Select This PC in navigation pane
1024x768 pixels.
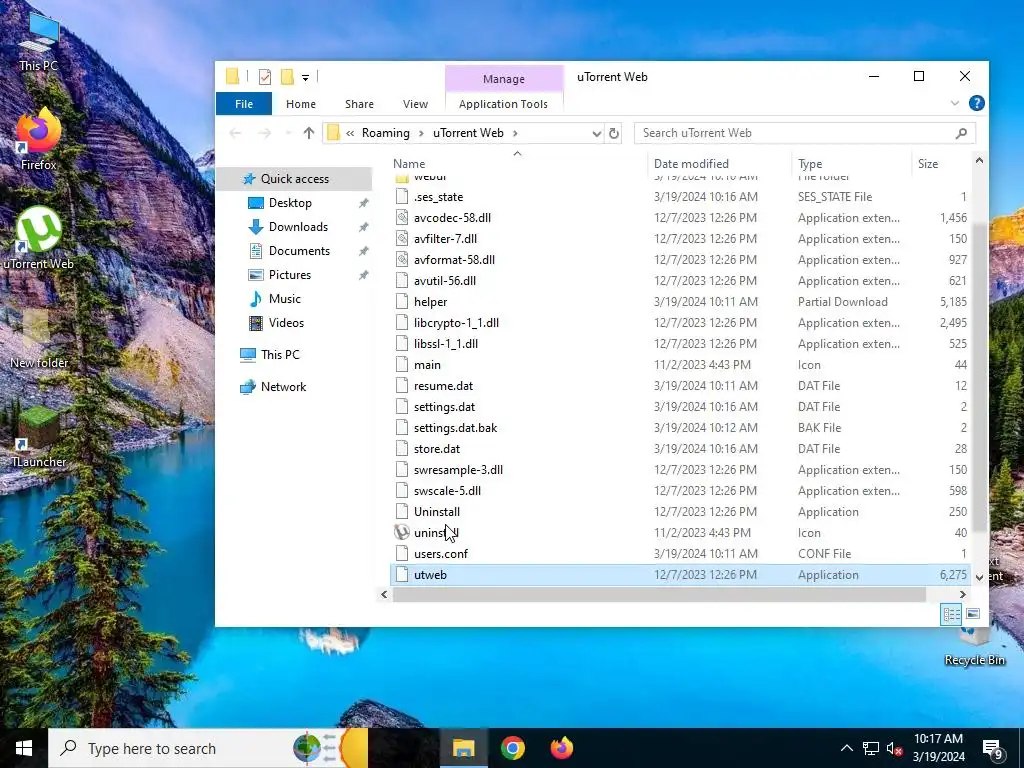(x=280, y=355)
